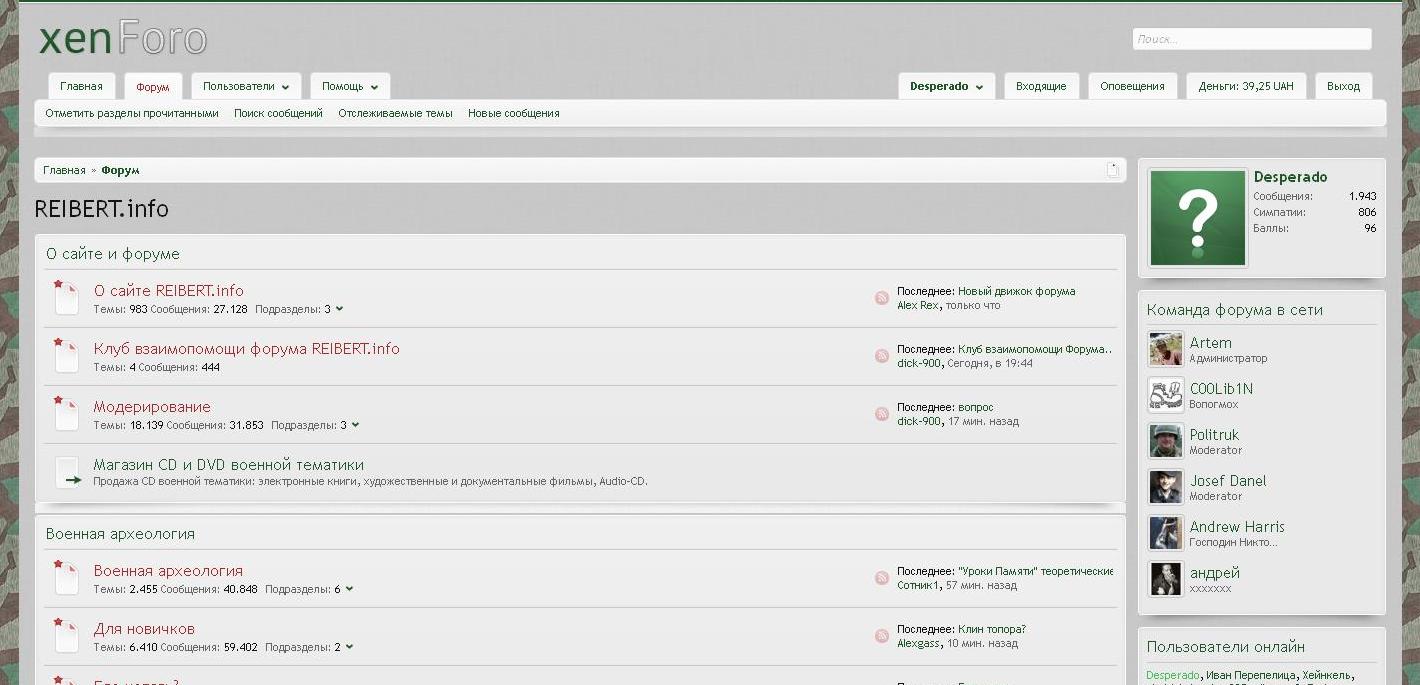Expand the Помощь menu arrow
The width and height of the screenshot is (1420, 685).
coord(373,87)
